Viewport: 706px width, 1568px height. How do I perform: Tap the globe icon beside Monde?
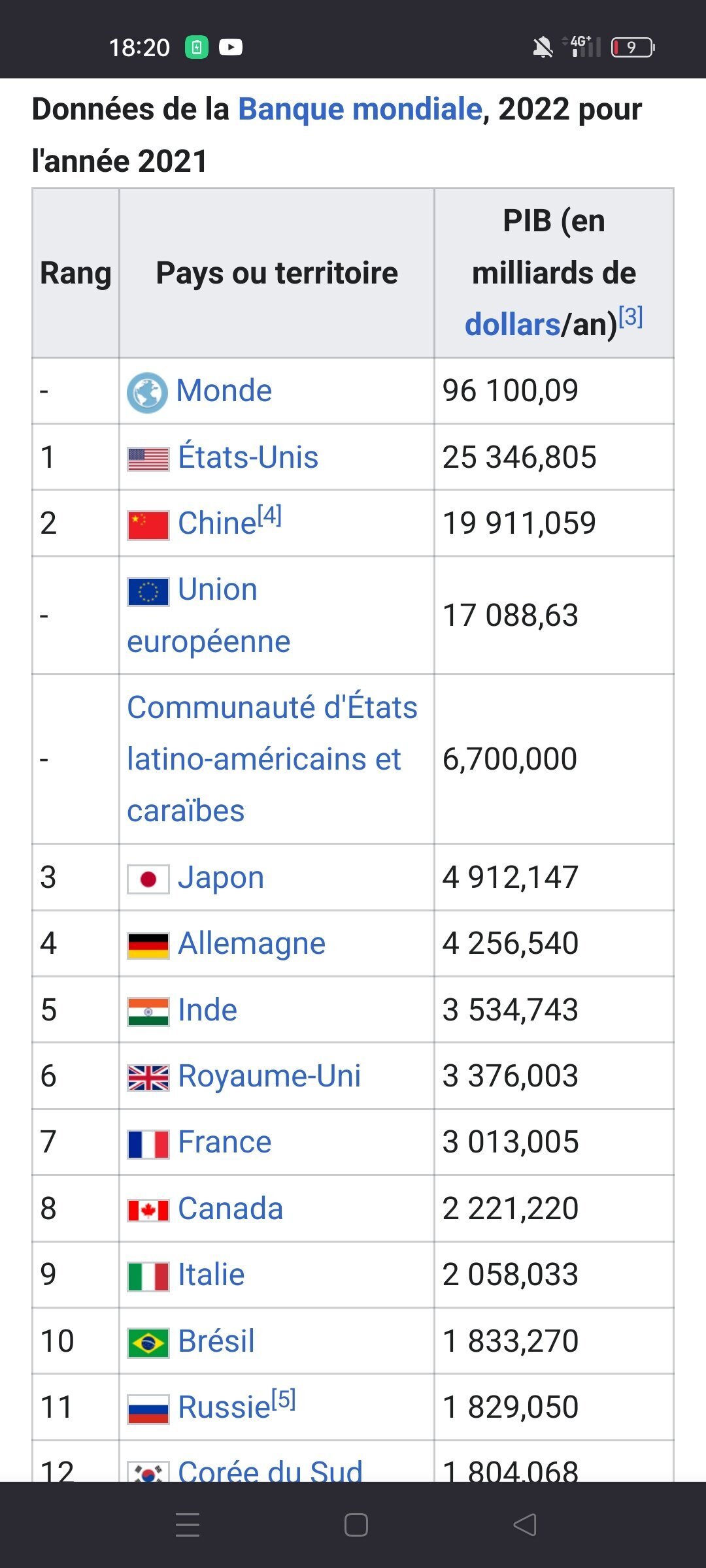click(x=147, y=393)
